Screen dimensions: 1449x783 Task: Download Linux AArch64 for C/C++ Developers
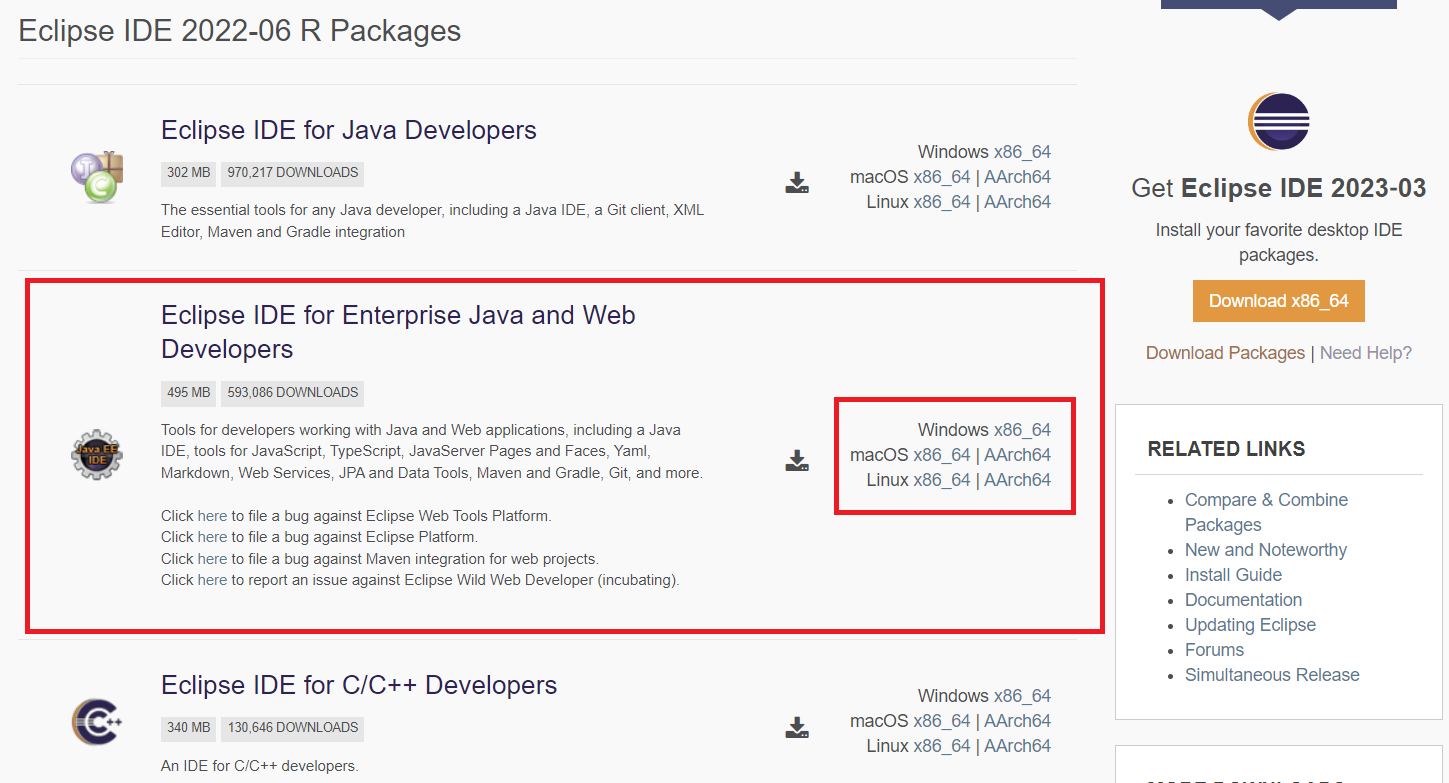(1017, 746)
